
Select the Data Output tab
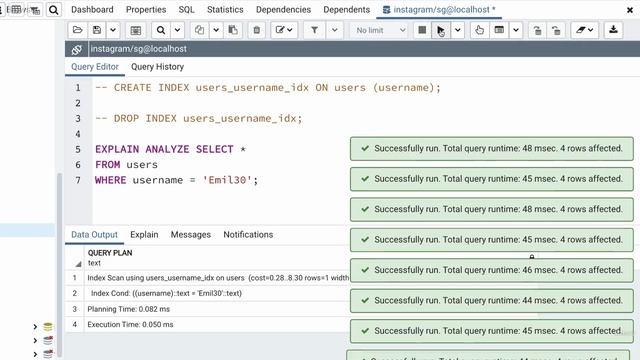tap(94, 235)
